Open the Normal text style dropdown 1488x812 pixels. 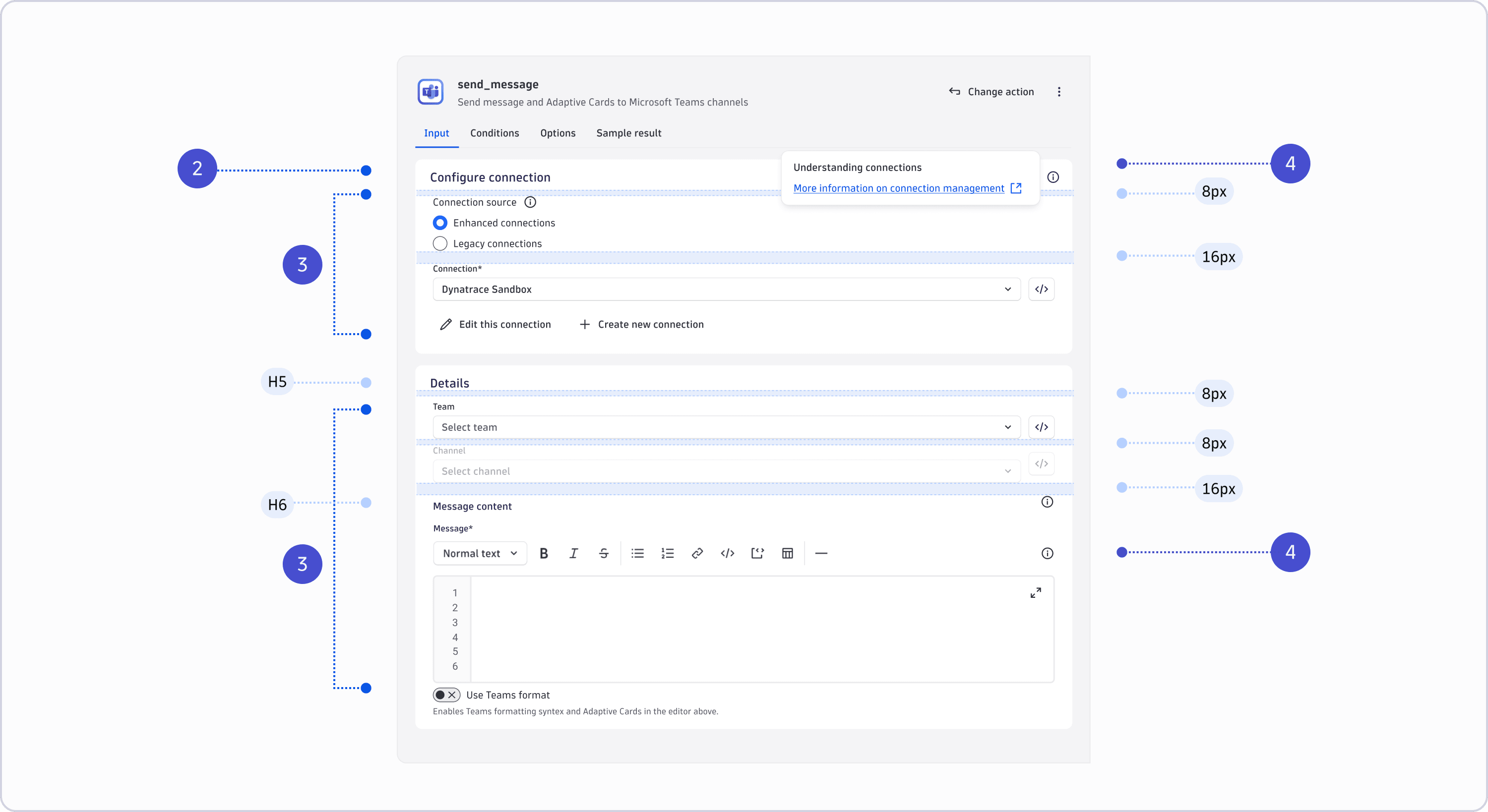[480, 553]
